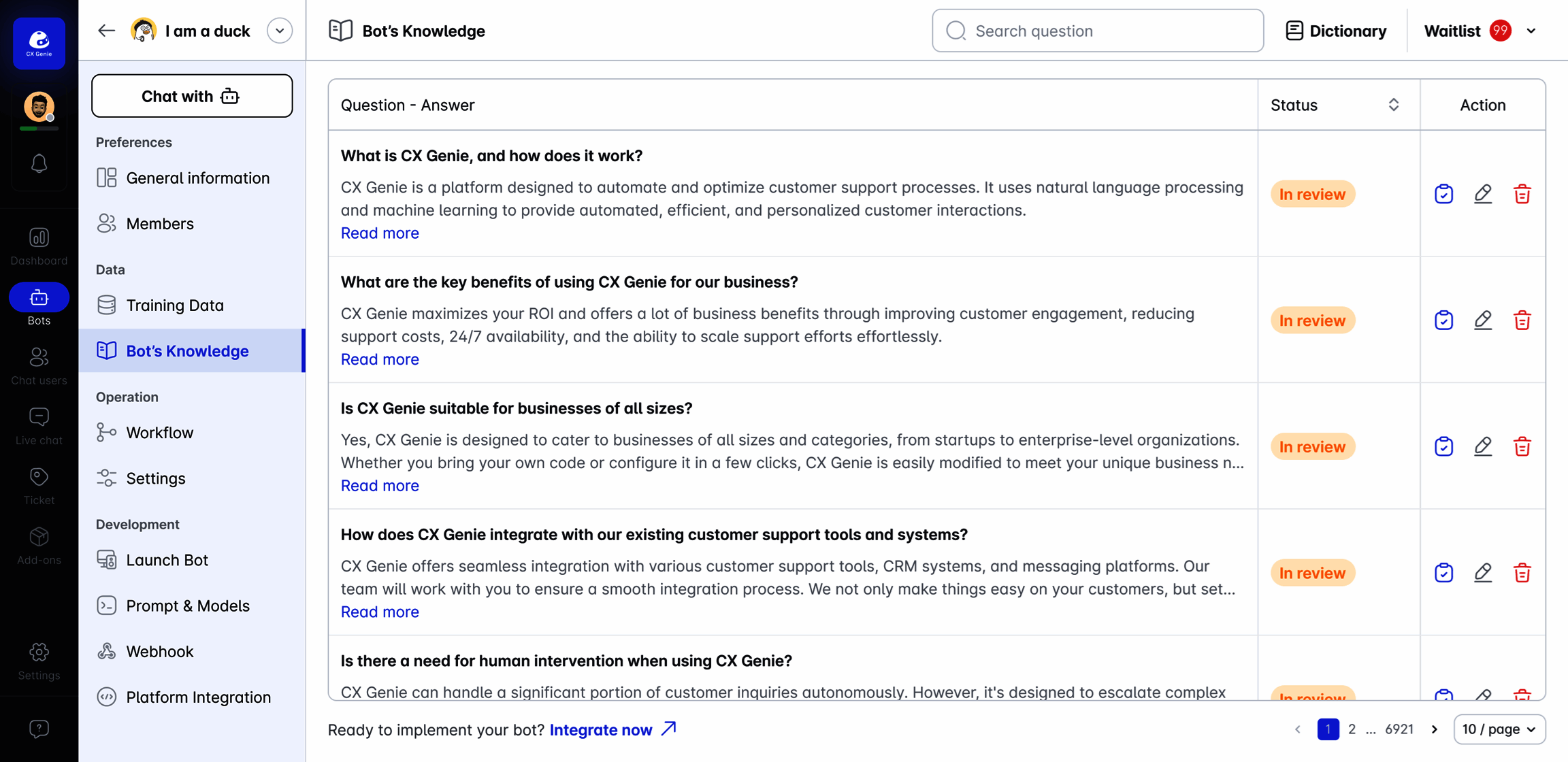The height and width of the screenshot is (762, 1568).
Task: Delete the first CX Genie question
Action: 1522,195
